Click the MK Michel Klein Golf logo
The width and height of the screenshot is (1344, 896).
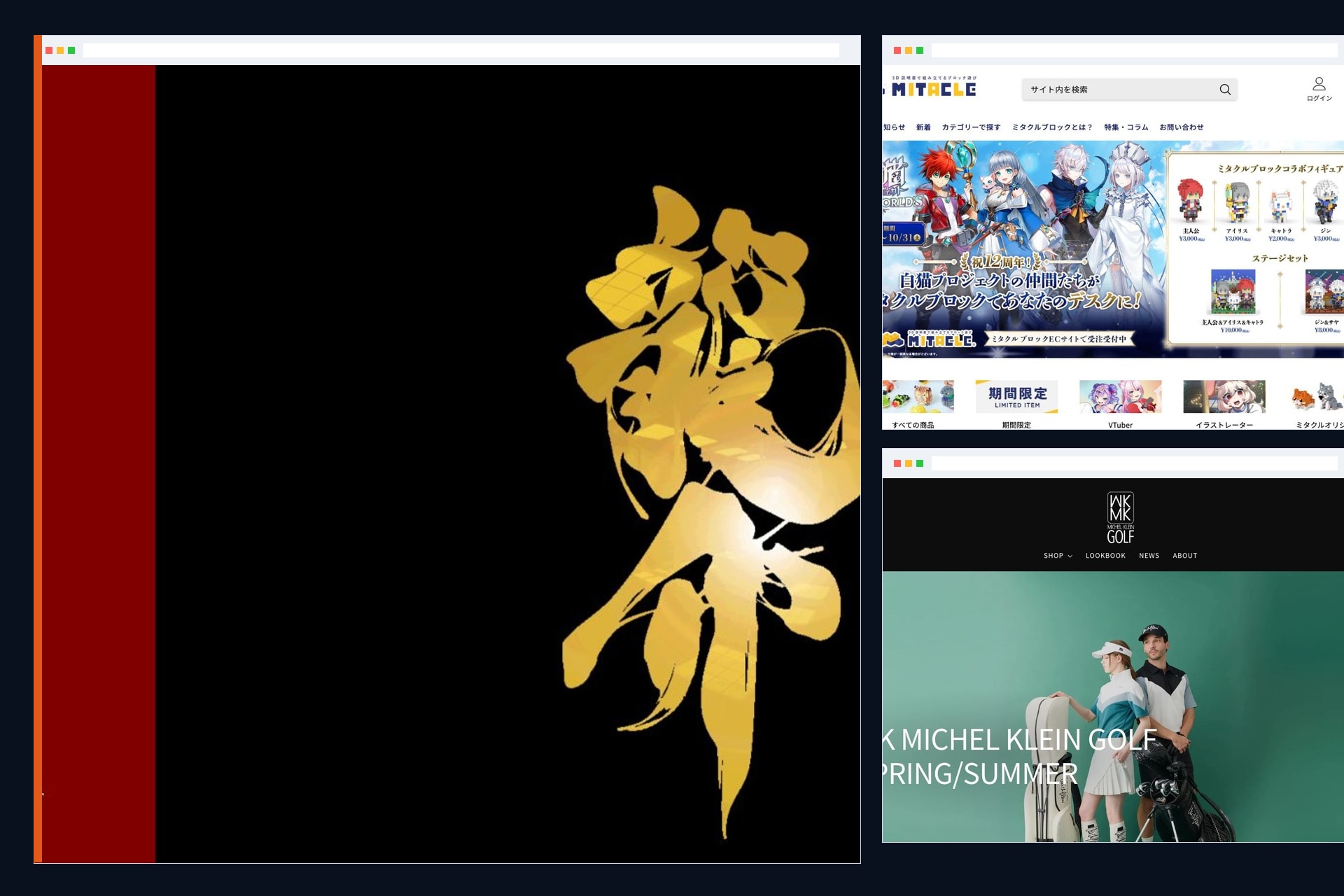[1120, 518]
